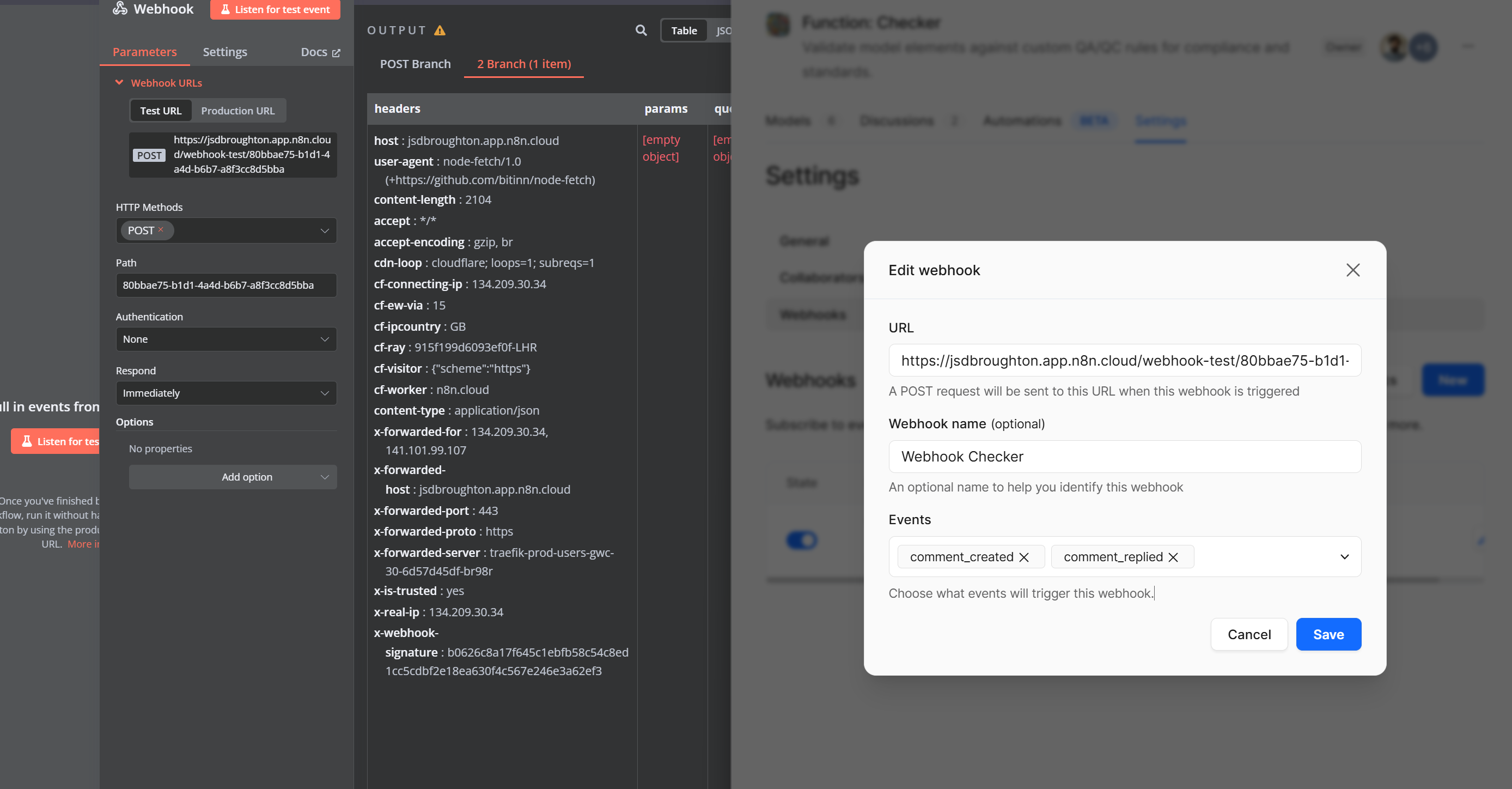Click the params [empty object] cell
The width and height of the screenshot is (1512, 789).
click(x=661, y=148)
